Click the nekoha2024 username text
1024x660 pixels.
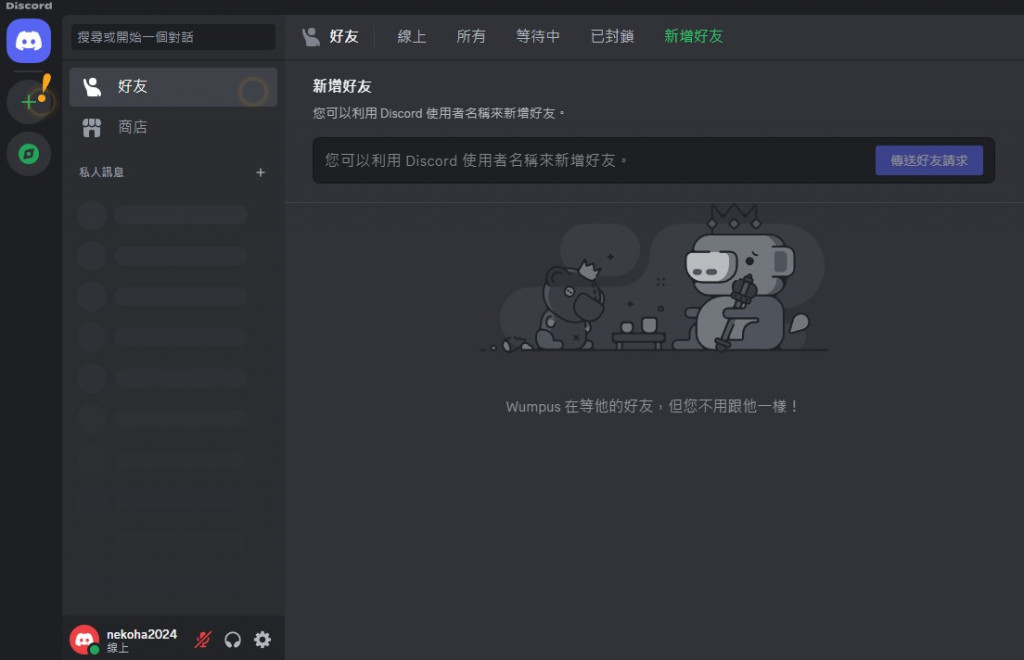pyautogui.click(x=142, y=635)
